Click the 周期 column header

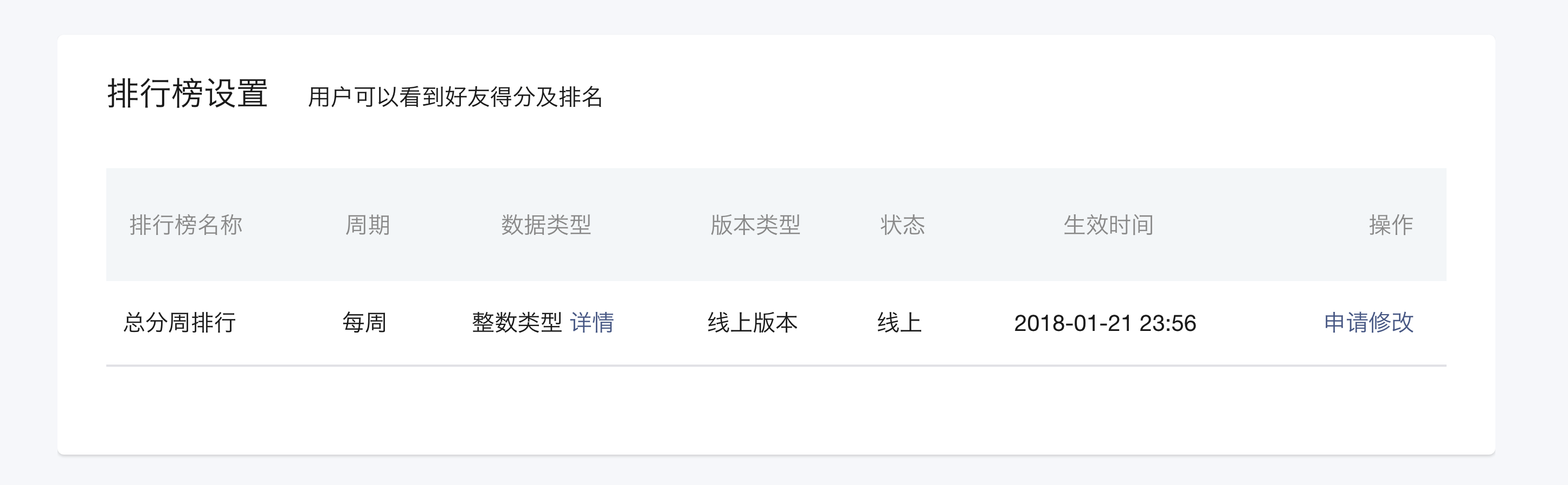[x=367, y=225]
